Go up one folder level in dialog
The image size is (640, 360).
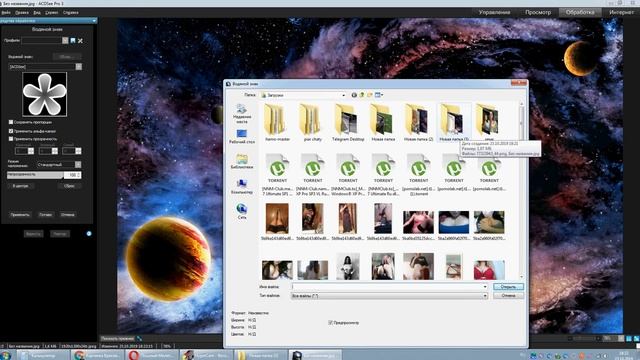click(x=362, y=95)
